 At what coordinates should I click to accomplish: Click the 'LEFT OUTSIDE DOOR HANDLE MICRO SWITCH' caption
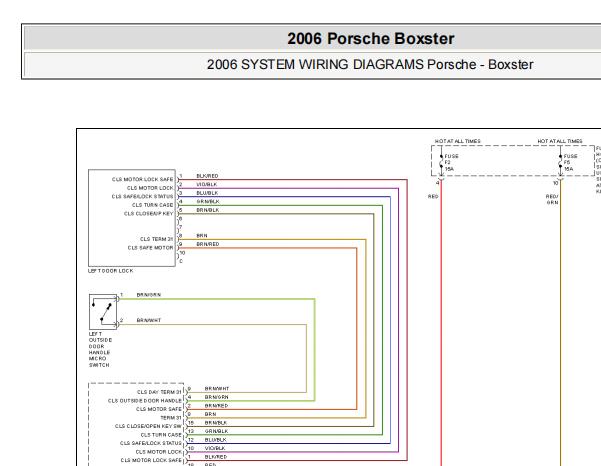[100, 350]
